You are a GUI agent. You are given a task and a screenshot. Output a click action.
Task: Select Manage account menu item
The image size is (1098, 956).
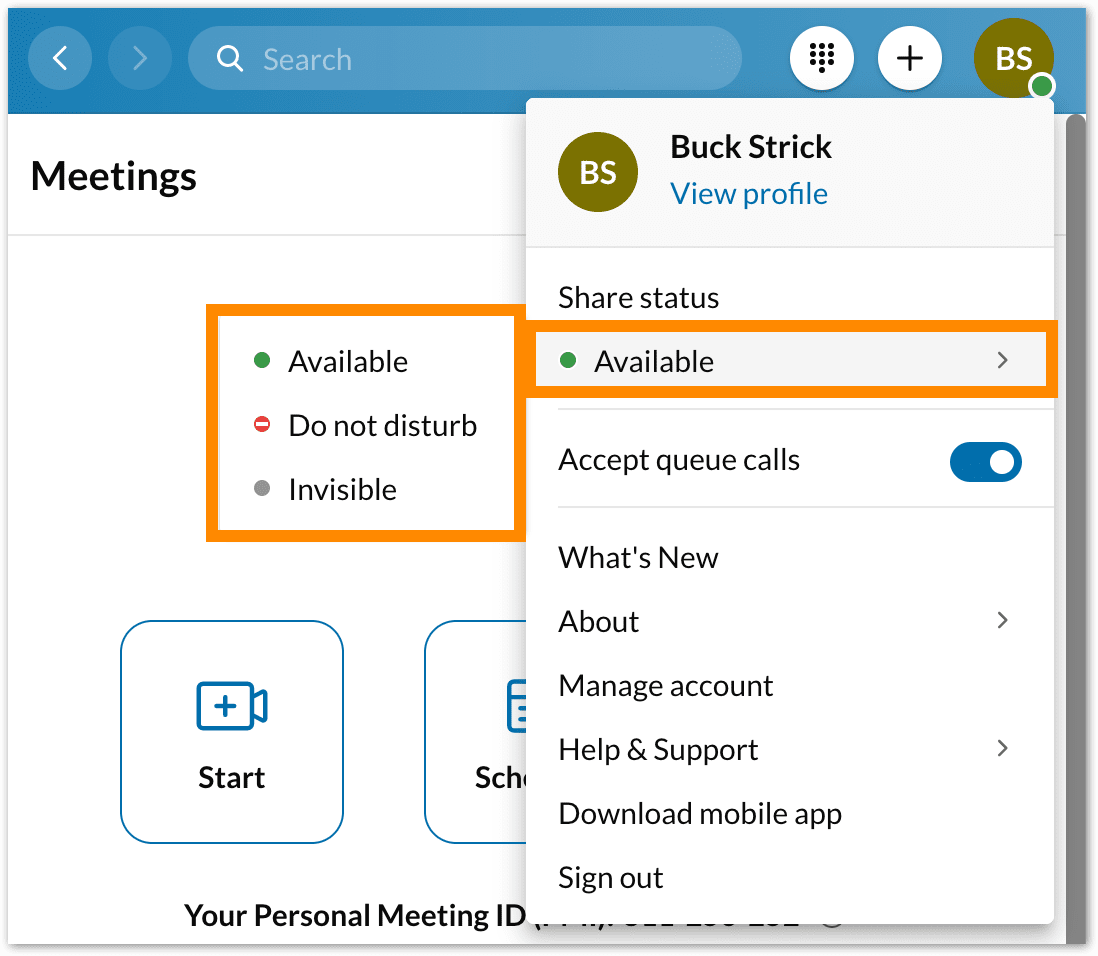click(666, 686)
